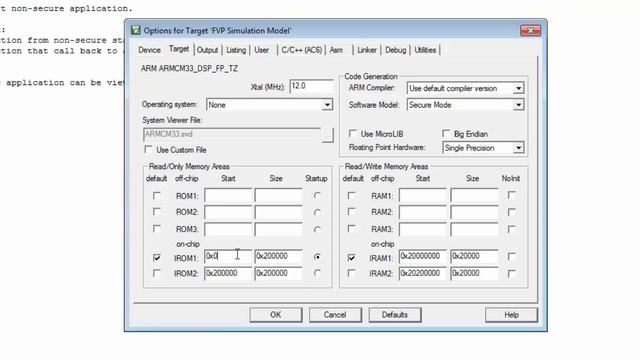This screenshot has width=640, height=360.
Task: Click the IROM1 Start field
Action: coord(228,256)
